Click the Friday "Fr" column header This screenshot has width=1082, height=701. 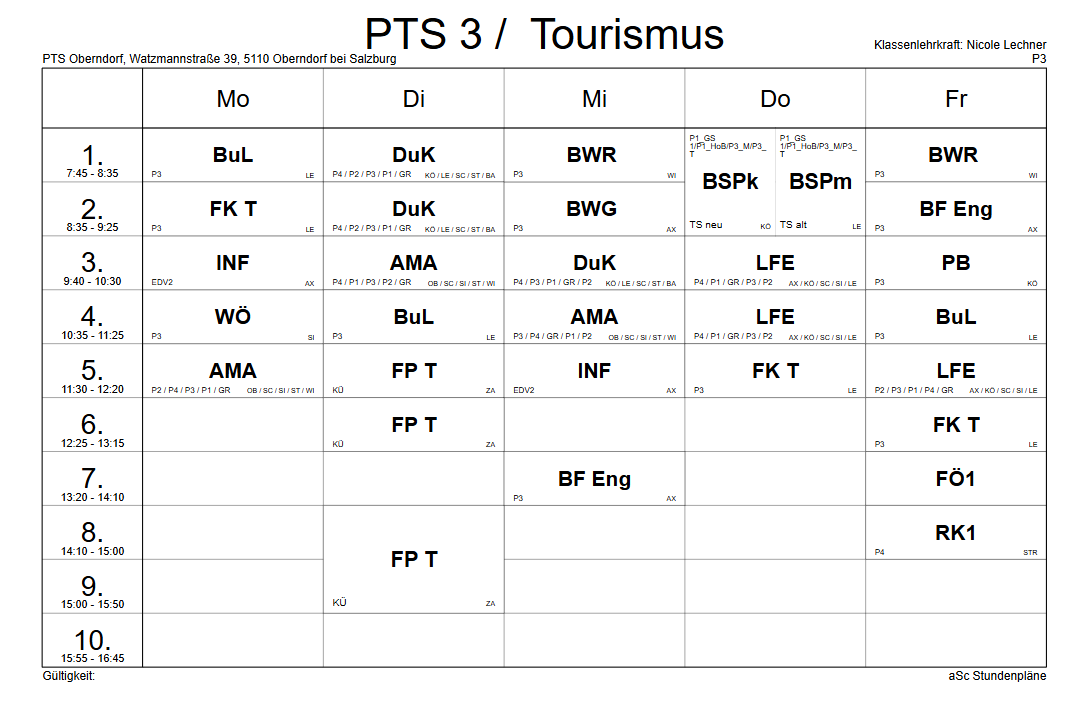point(956,98)
